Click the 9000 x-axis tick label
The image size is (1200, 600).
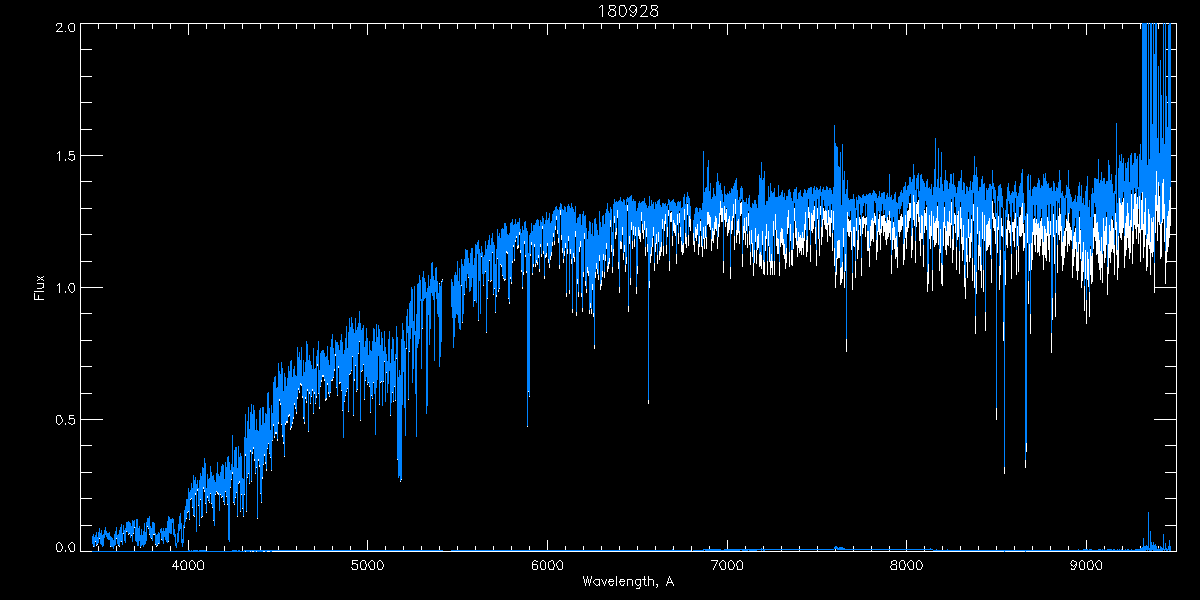click(x=1086, y=565)
